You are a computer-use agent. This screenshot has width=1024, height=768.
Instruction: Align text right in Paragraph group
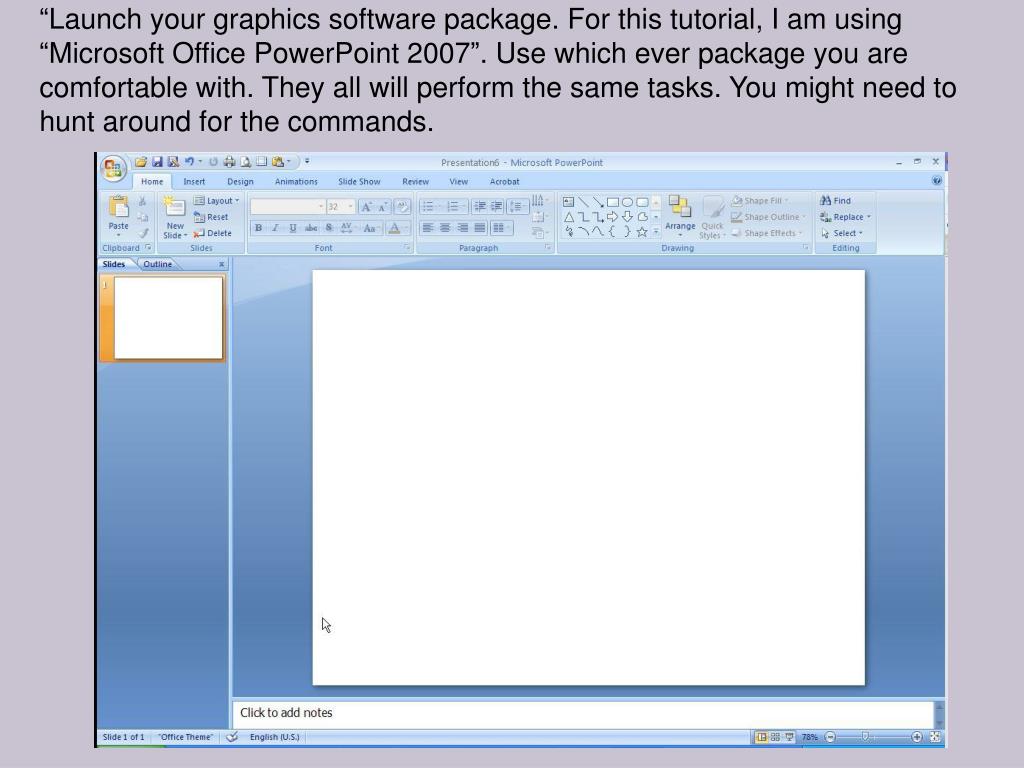(x=463, y=228)
